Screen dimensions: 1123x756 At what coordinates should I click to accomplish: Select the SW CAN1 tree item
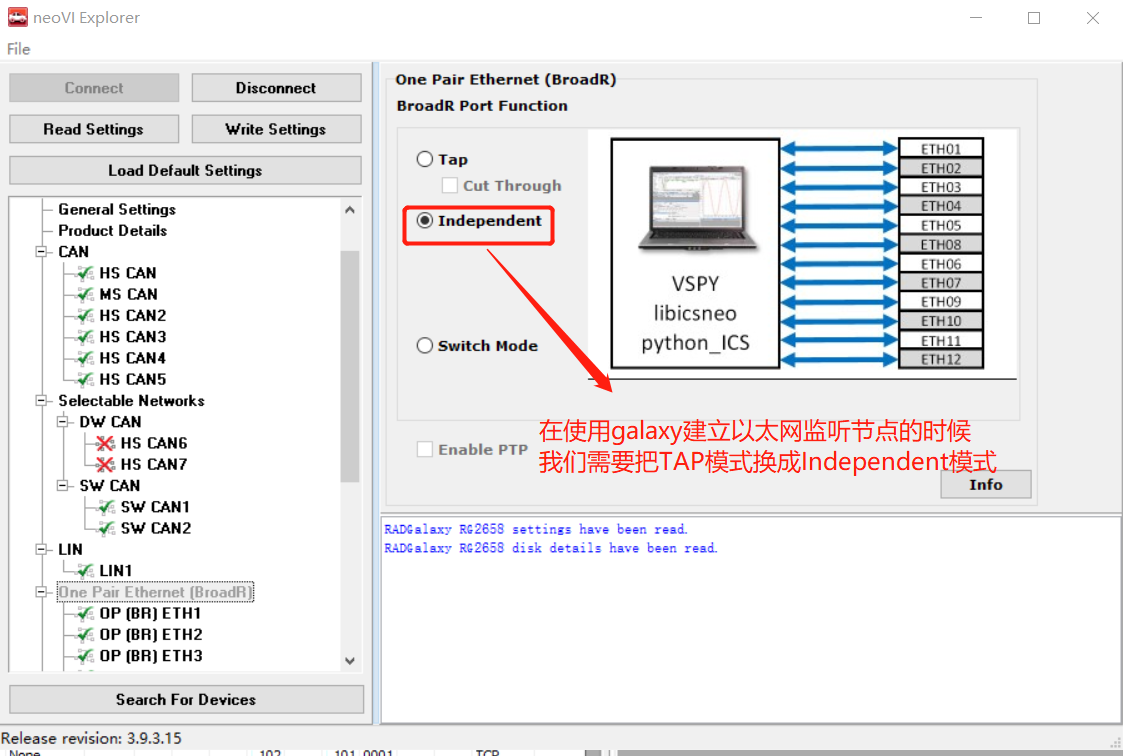click(155, 507)
